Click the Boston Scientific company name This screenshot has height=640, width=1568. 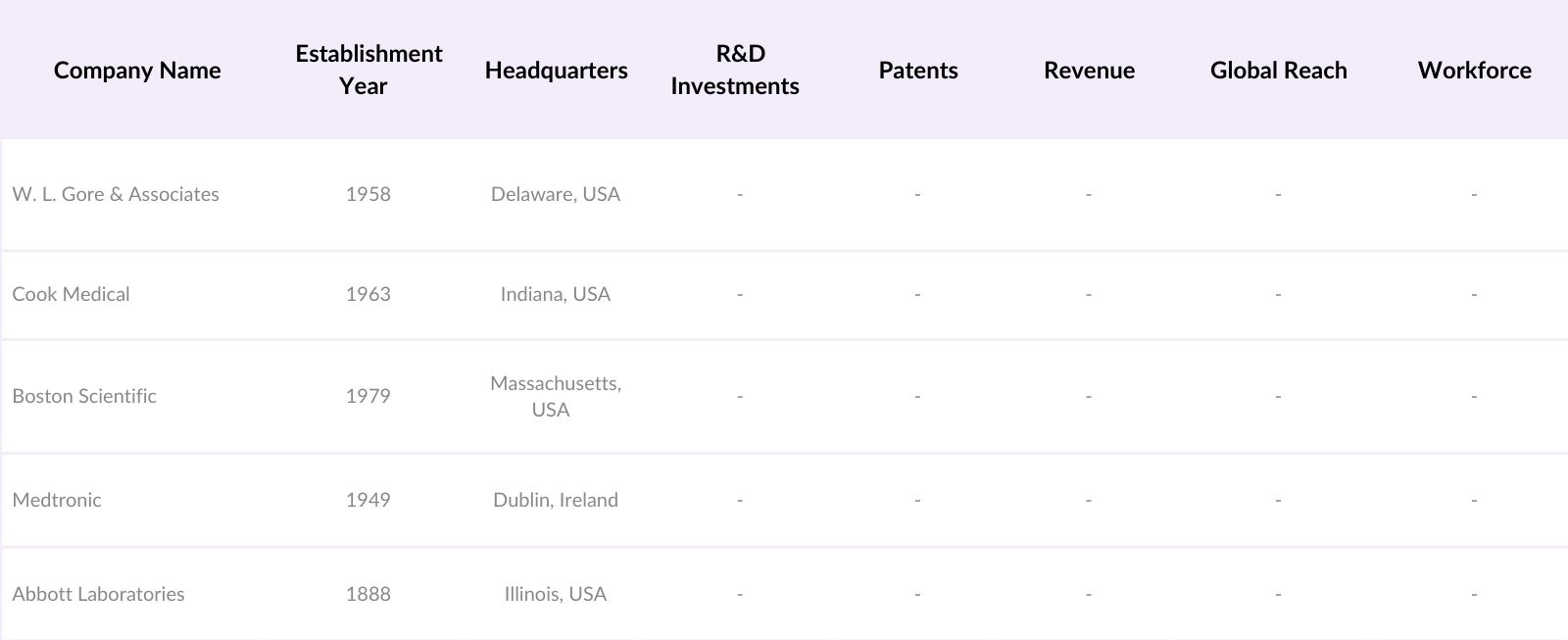[84, 396]
